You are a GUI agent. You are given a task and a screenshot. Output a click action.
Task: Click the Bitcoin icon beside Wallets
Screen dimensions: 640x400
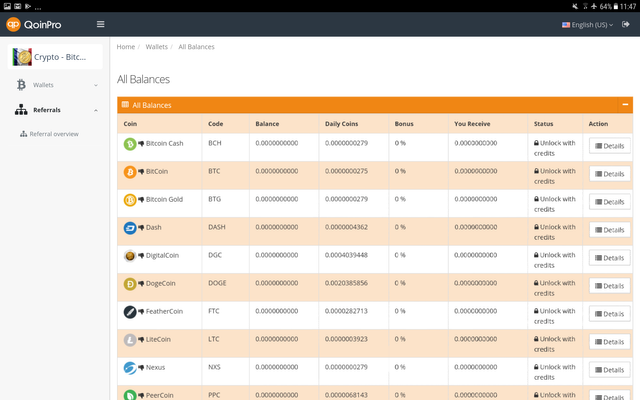click(21, 85)
